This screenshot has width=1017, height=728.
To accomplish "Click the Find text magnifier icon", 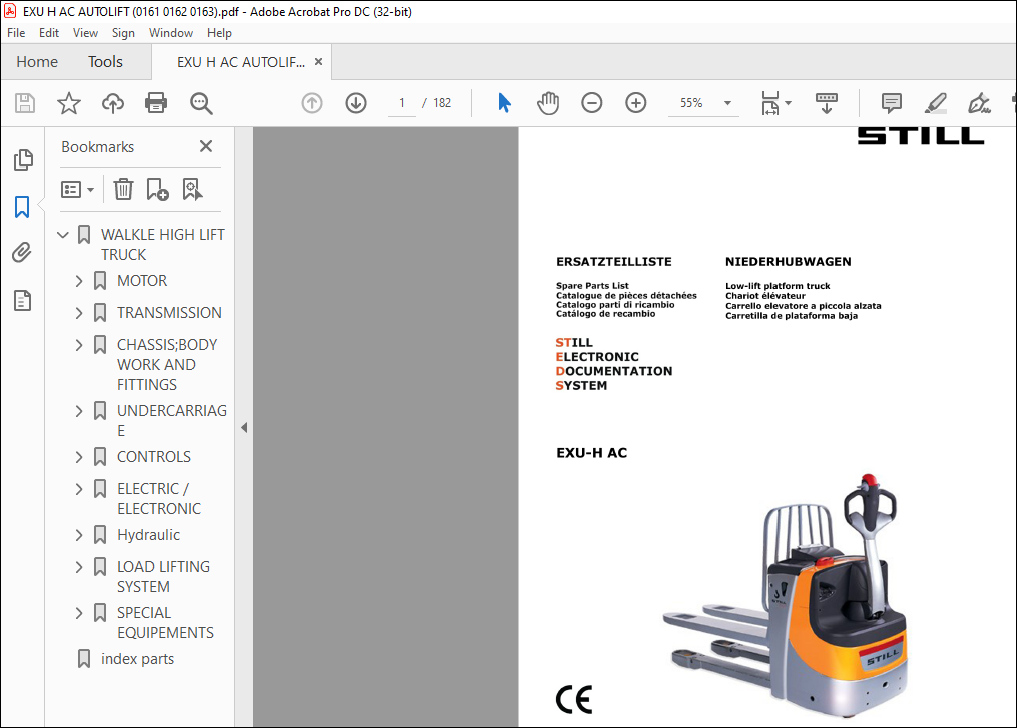I will [x=201, y=103].
